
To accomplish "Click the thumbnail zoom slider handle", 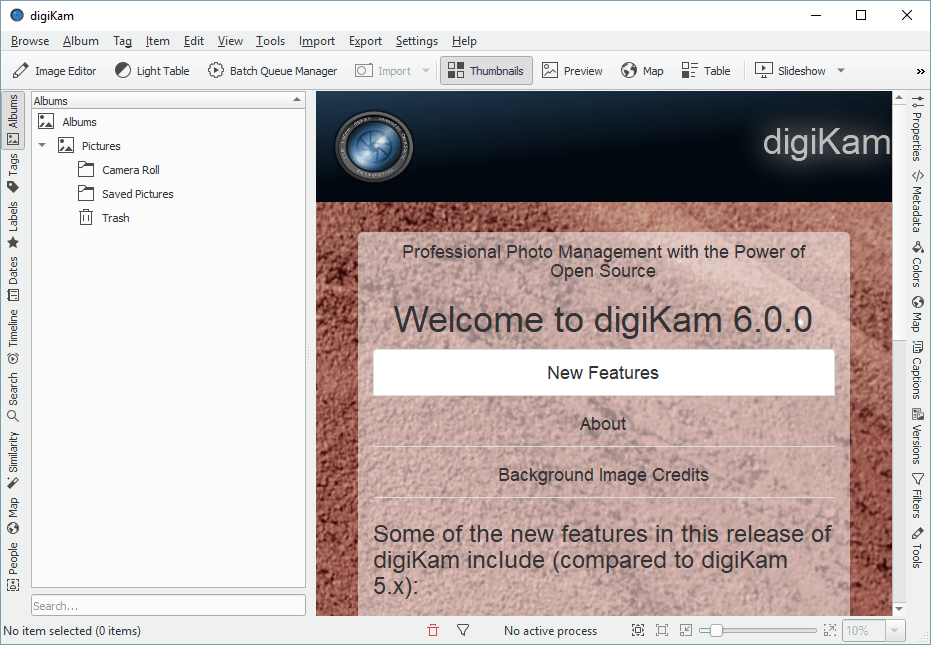I will (716, 630).
